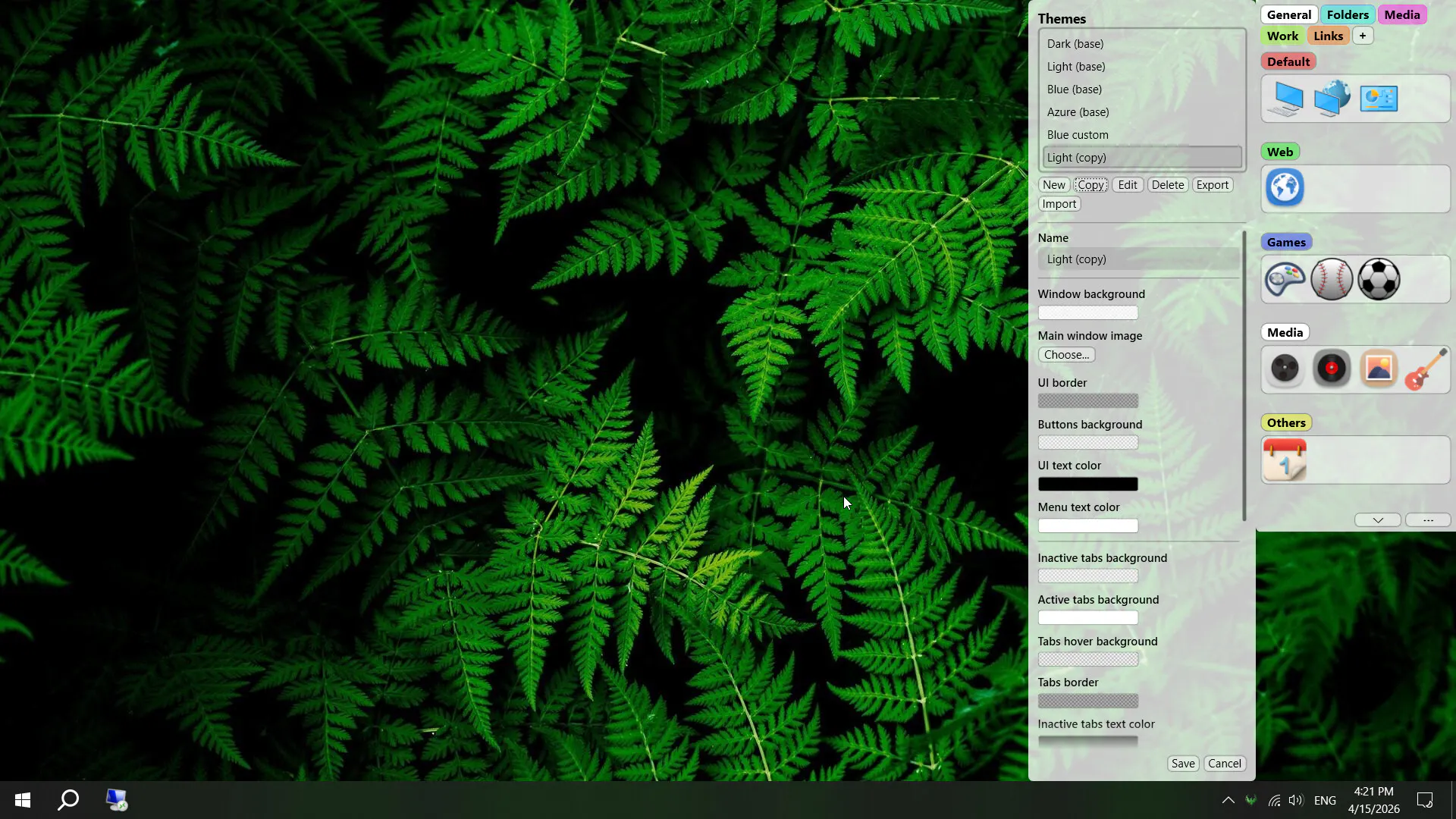Image resolution: width=1456 pixels, height=819 pixels.
Task: Open the Tabs border color swatch
Action: point(1088,701)
